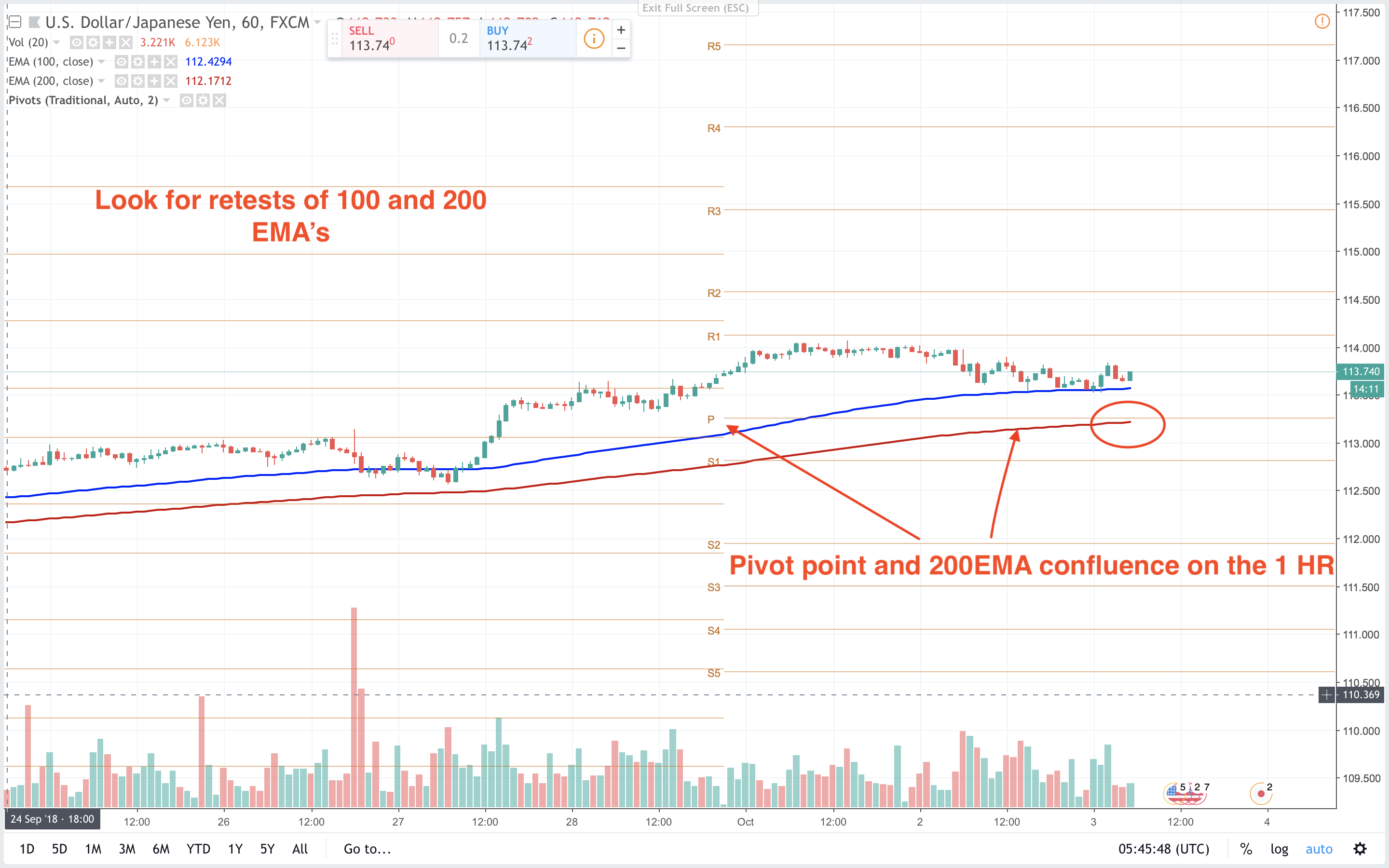Click the plus icon beside 110.369 label

click(1326, 694)
